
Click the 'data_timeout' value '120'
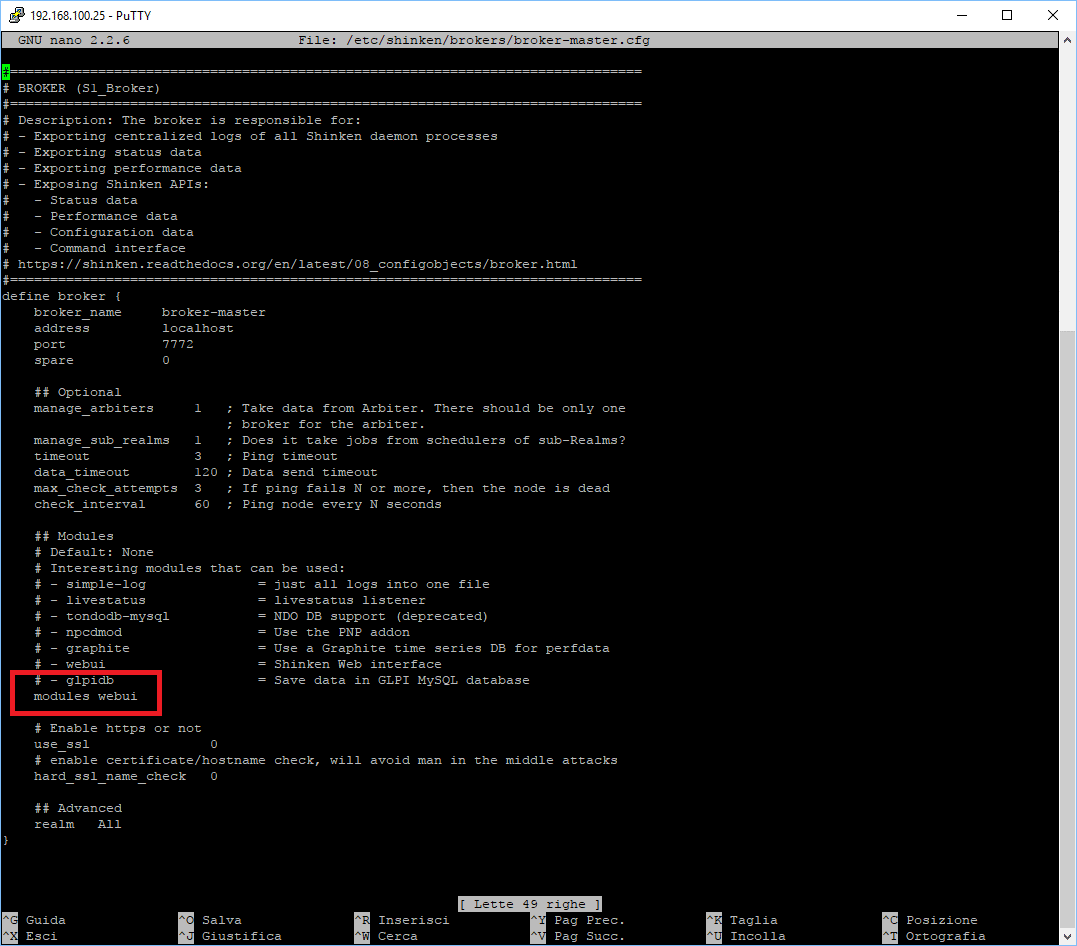[206, 472]
